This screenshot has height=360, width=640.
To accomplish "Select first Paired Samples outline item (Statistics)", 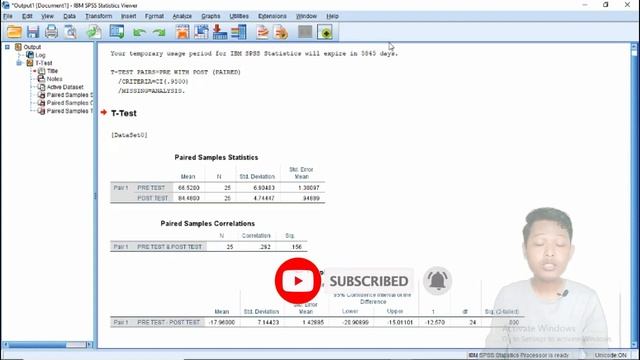I will 69,95.
